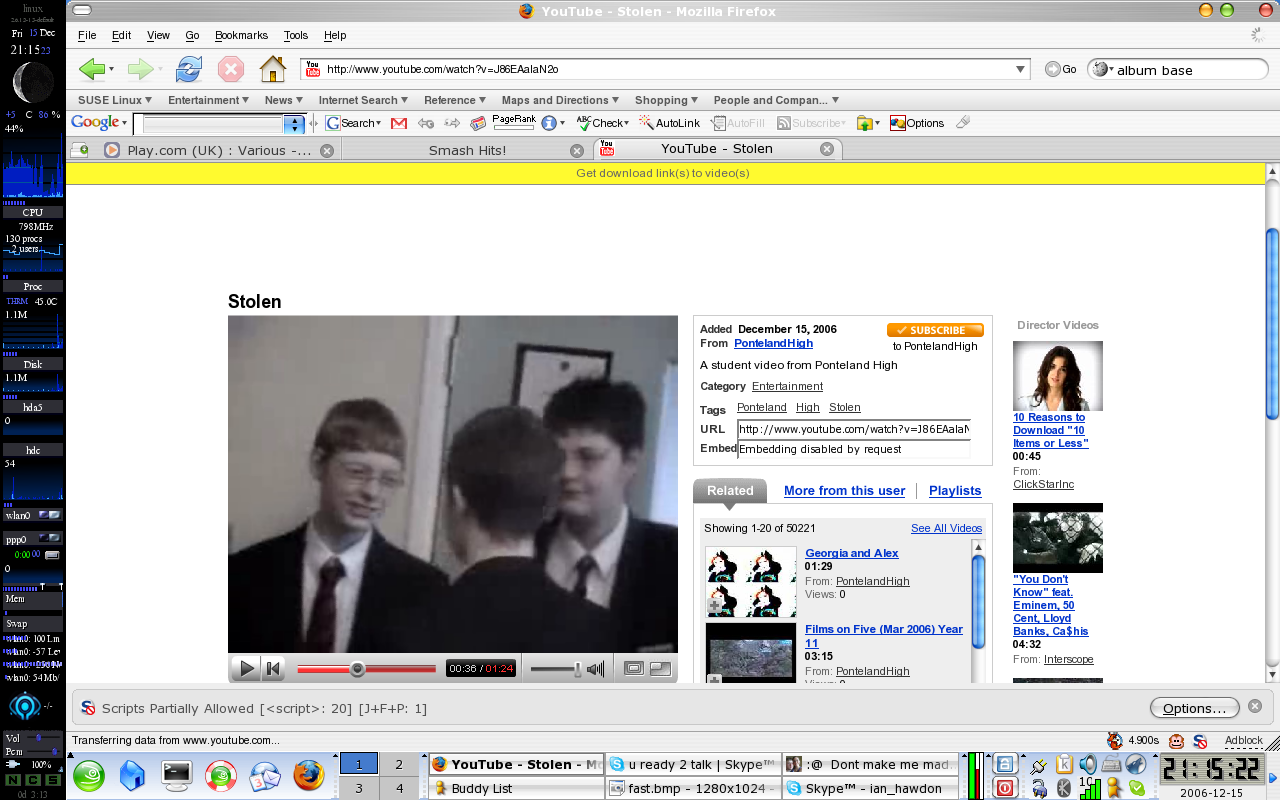Click the Adblock status bar entry
This screenshot has width=1280, height=800.
coord(1243,741)
